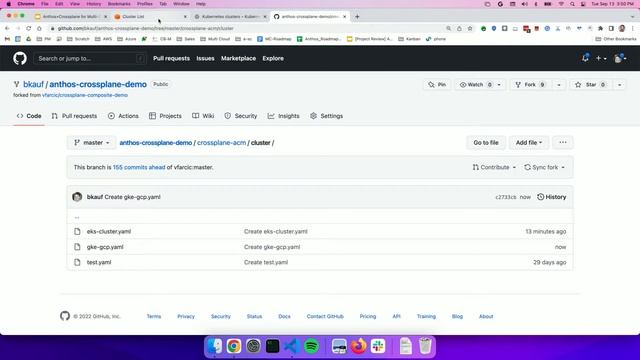
Task: Open Explore in top navigation
Action: 273,58
